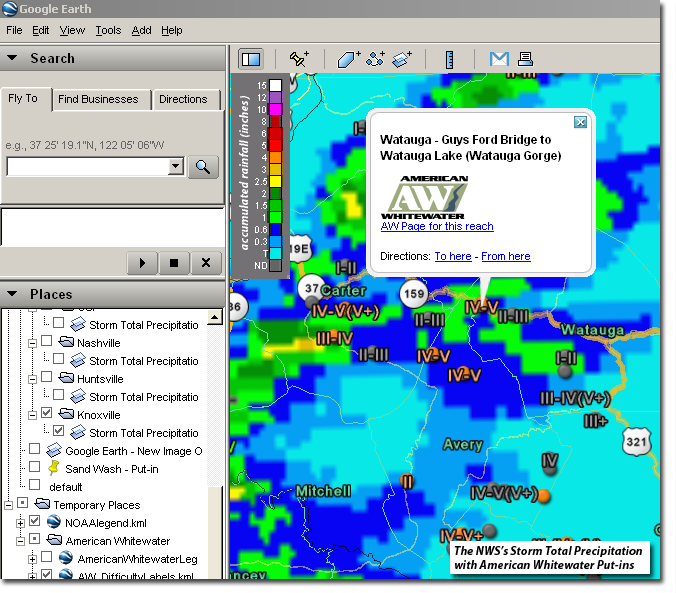This screenshot has height=593, width=676.
Task: Open the search input dropdown arrow
Action: point(175,166)
